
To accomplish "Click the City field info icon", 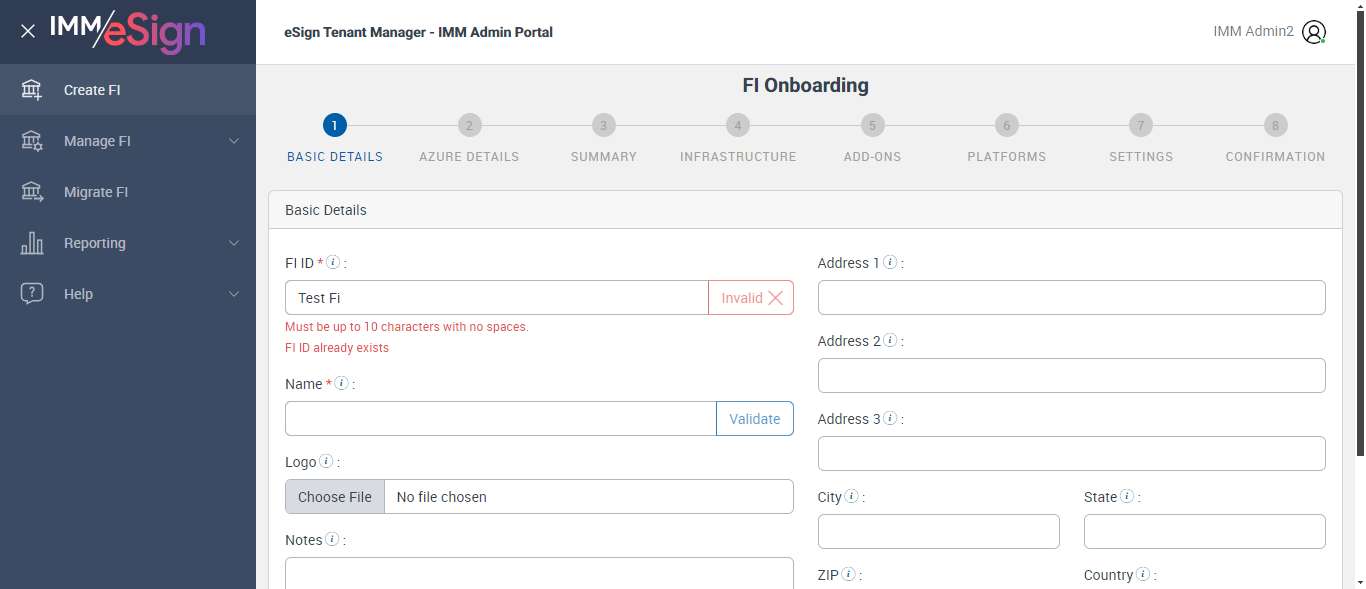I will pos(852,496).
